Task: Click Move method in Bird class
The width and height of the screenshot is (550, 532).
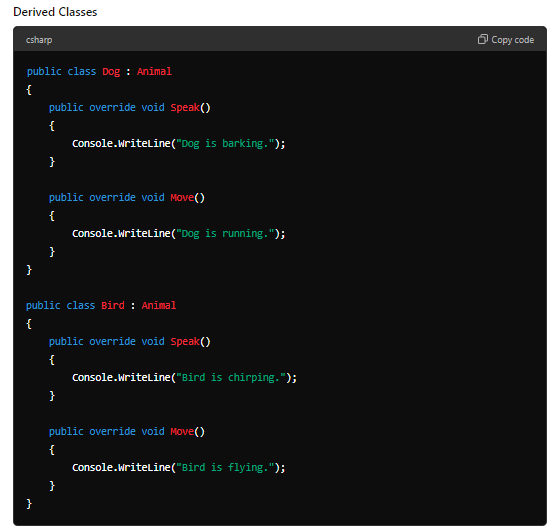Action: click(x=182, y=432)
